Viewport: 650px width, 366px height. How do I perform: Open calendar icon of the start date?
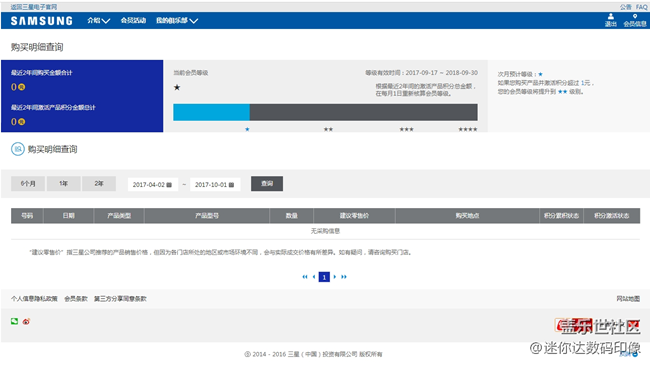(169, 185)
